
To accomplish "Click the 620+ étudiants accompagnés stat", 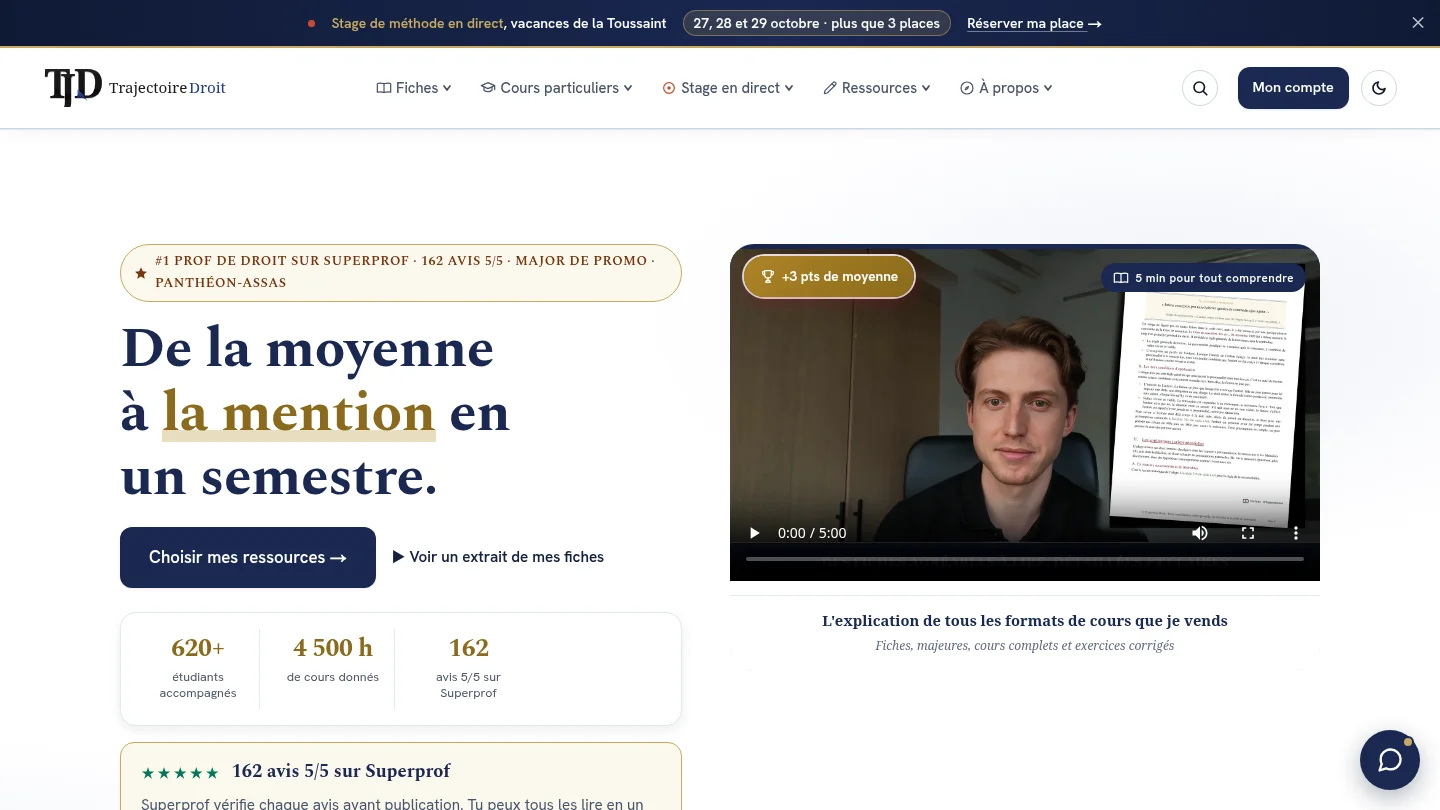I will point(198,669).
